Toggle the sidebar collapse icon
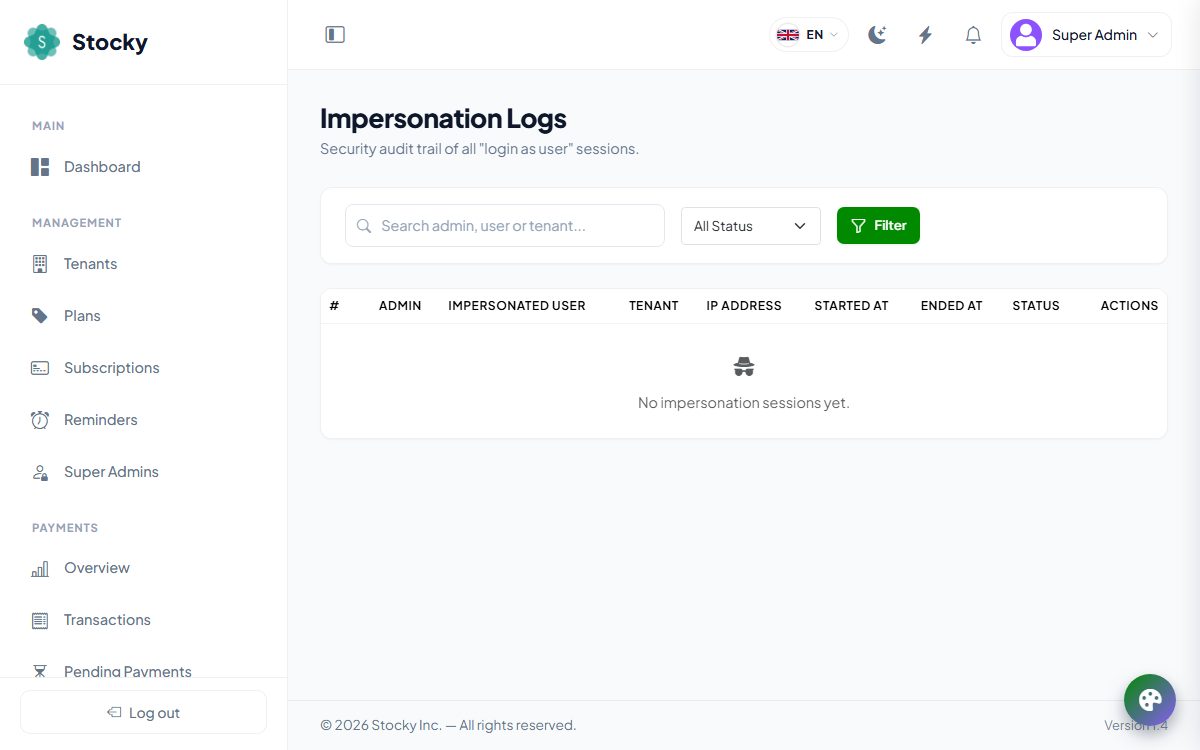 [335, 35]
